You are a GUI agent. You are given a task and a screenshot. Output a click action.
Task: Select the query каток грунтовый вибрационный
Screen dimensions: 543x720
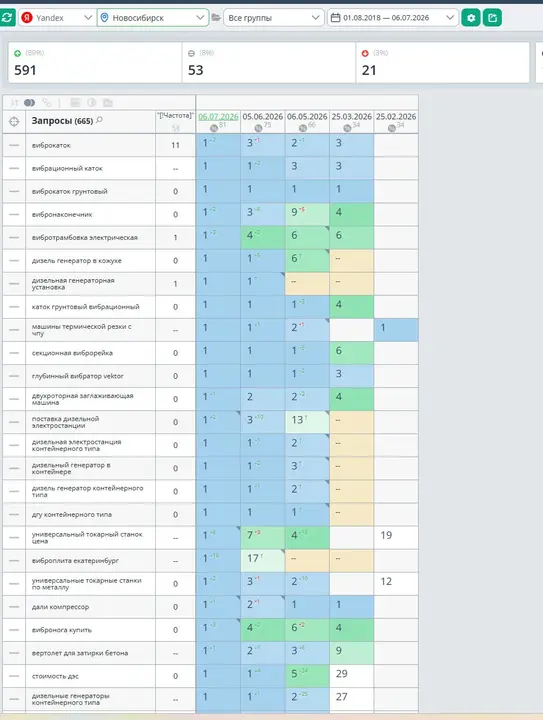[85, 307]
